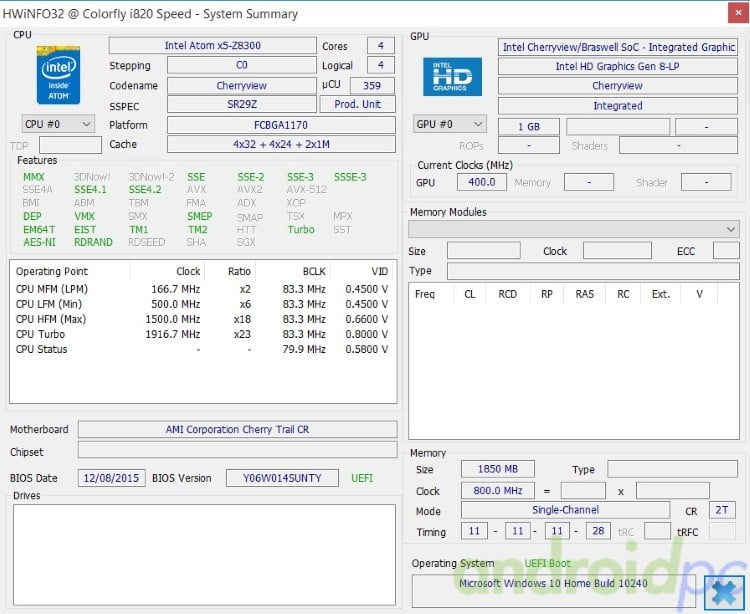
Task: Select the CPU Turbo row
Action: coord(202,334)
